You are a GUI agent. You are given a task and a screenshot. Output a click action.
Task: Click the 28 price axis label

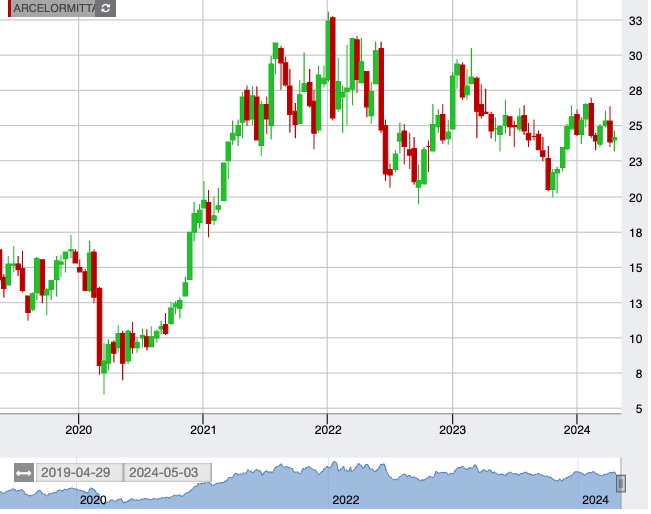point(636,91)
